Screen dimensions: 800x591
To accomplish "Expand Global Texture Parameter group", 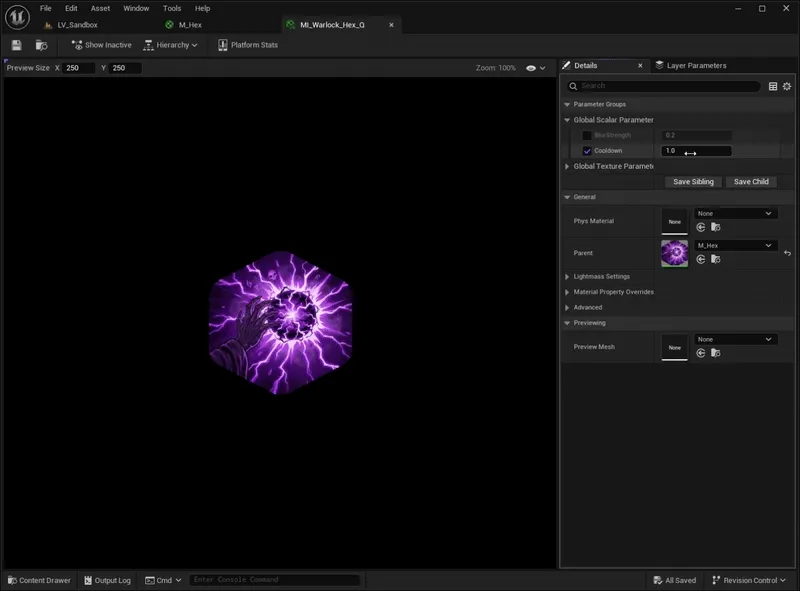I will tap(567, 166).
